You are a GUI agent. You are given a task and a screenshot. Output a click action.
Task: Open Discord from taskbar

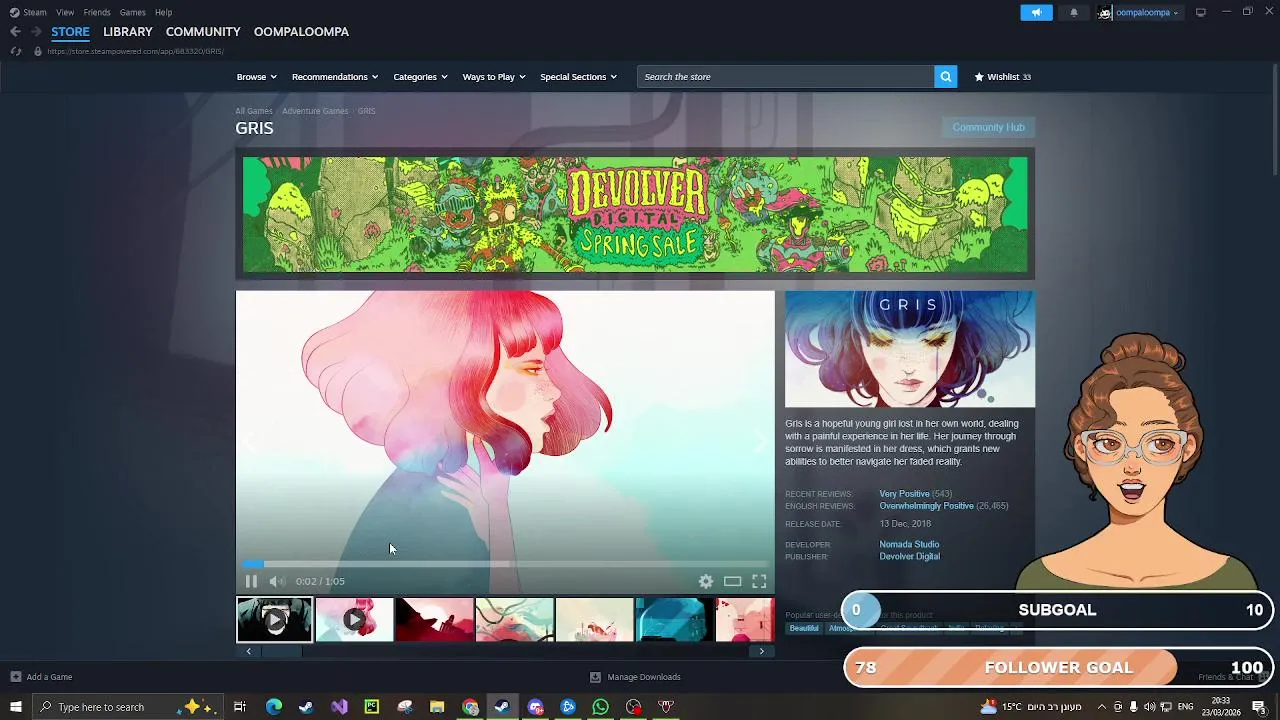pyautogui.click(x=535, y=707)
